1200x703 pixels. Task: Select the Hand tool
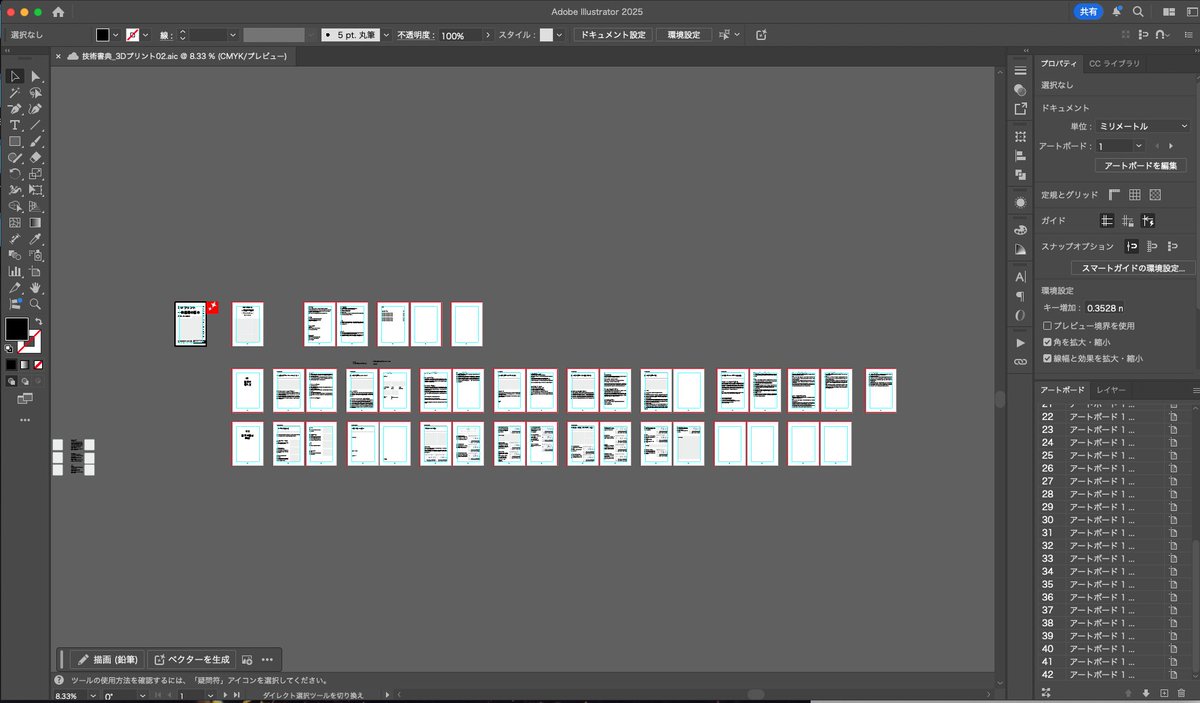coord(36,287)
